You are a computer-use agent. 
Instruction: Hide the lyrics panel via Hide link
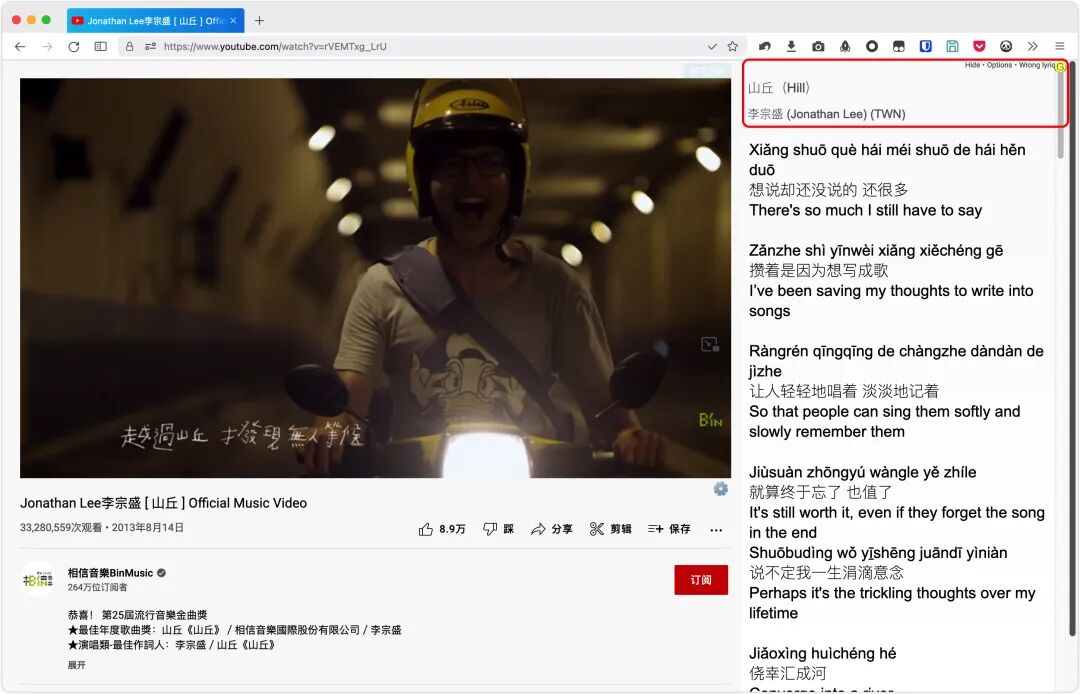pyautogui.click(x=972, y=65)
